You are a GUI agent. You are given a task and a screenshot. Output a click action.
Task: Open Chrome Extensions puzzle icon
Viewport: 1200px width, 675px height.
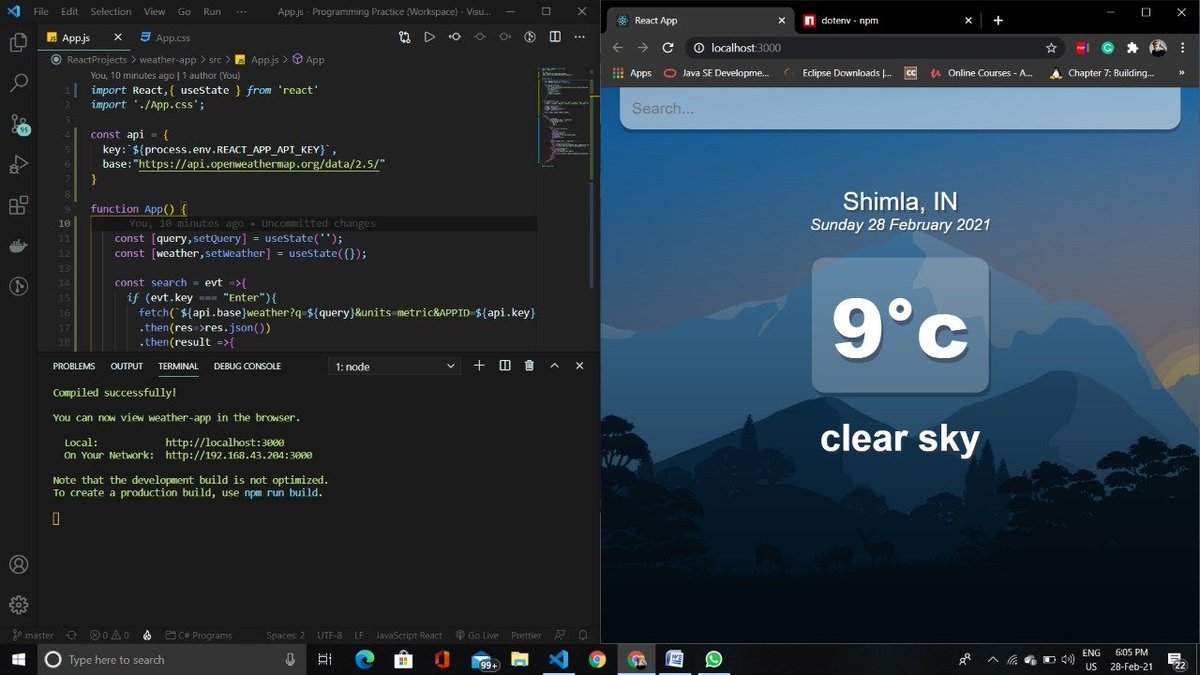(1133, 47)
